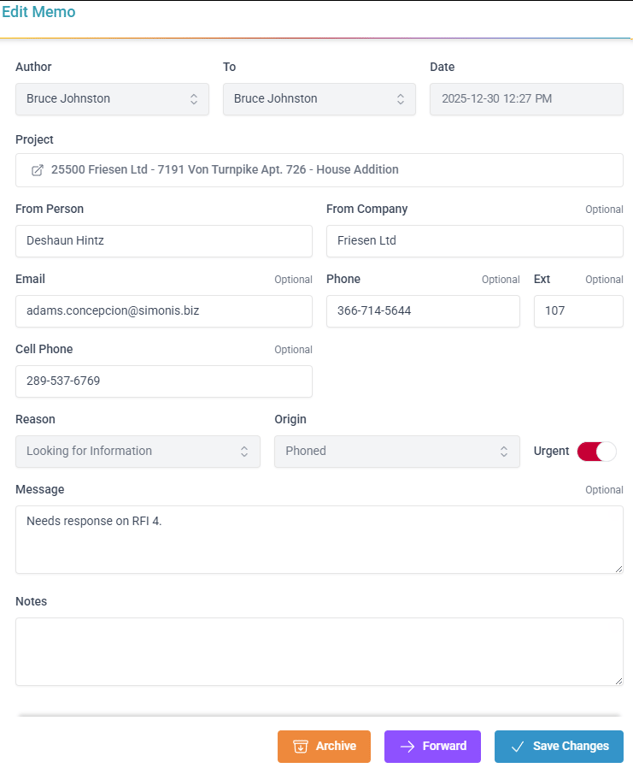Edit the From Person field
Screen dimensions: 633x768
tap(164, 241)
